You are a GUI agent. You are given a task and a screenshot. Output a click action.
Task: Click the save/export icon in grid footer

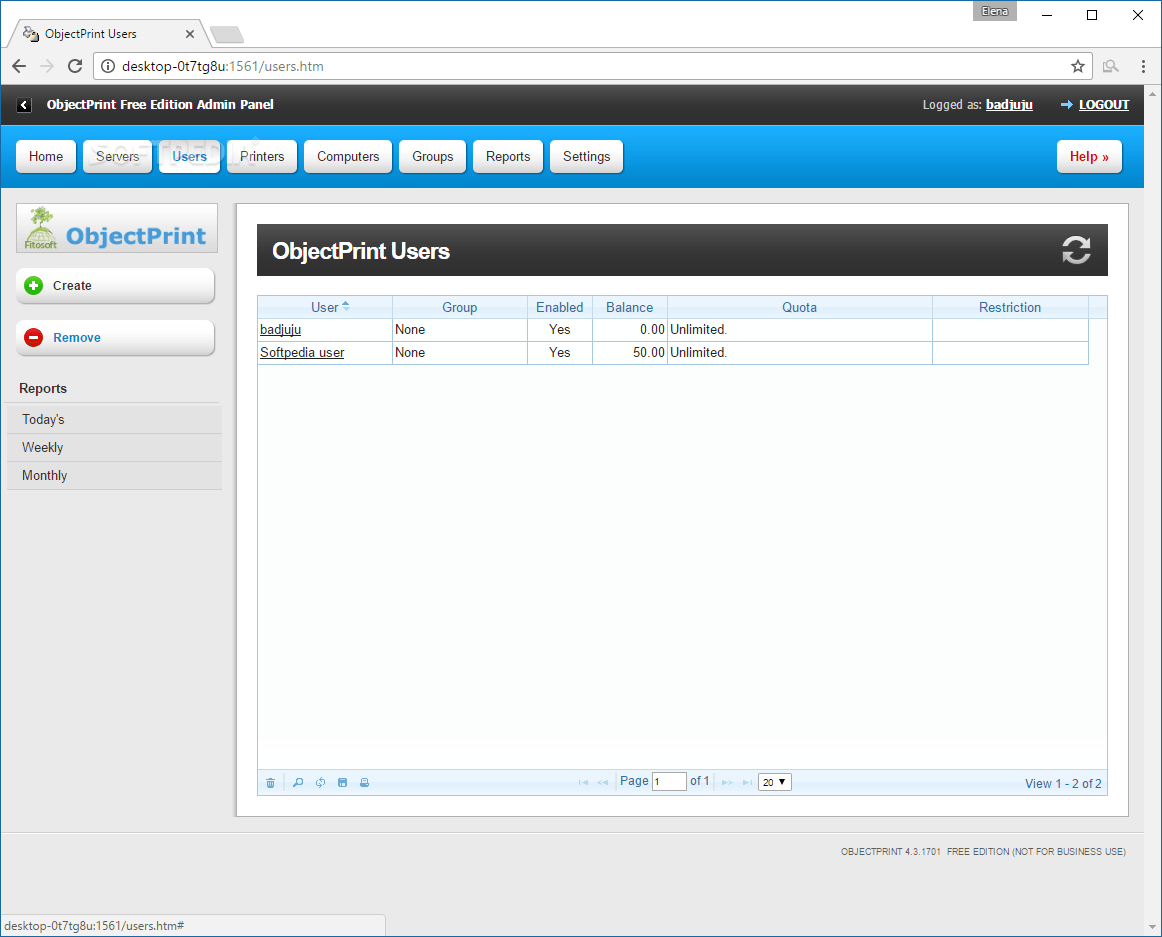coord(342,783)
